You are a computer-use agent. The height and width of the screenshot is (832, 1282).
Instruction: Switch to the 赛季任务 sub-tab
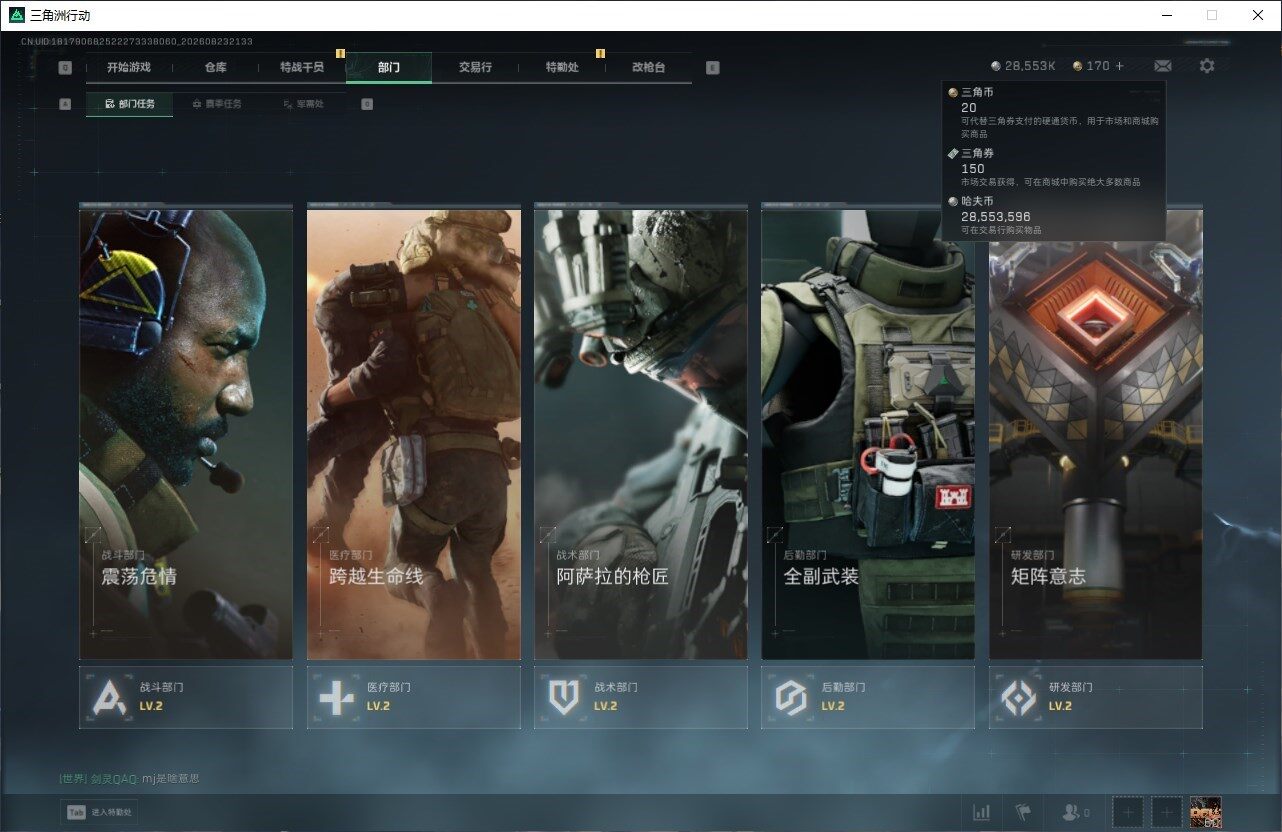click(216, 104)
